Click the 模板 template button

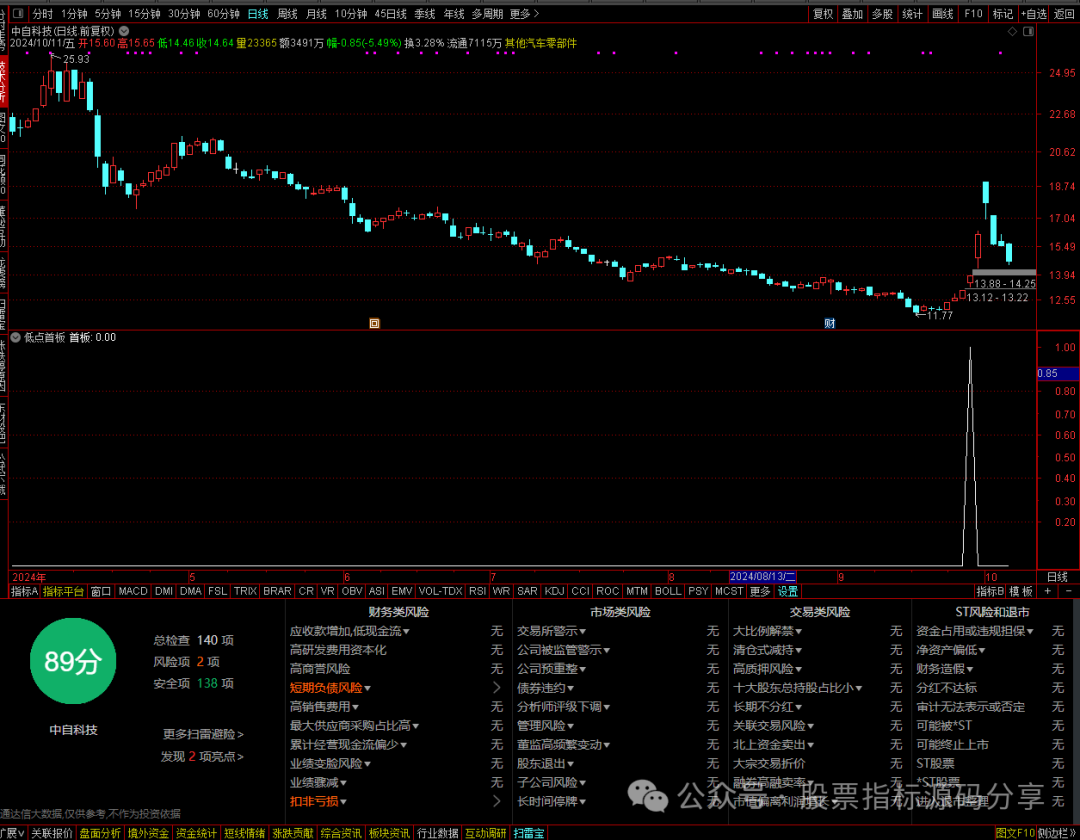(1021, 591)
